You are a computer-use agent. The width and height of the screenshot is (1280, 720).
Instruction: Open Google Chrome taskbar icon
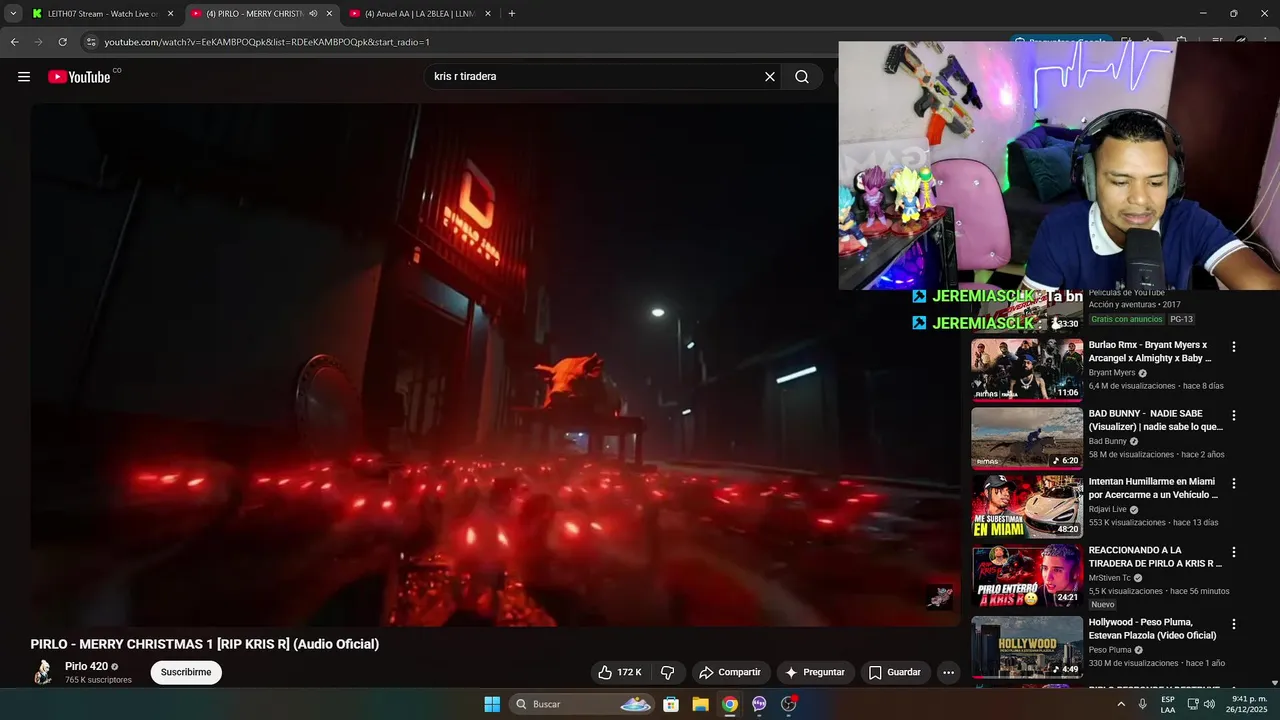pos(730,704)
